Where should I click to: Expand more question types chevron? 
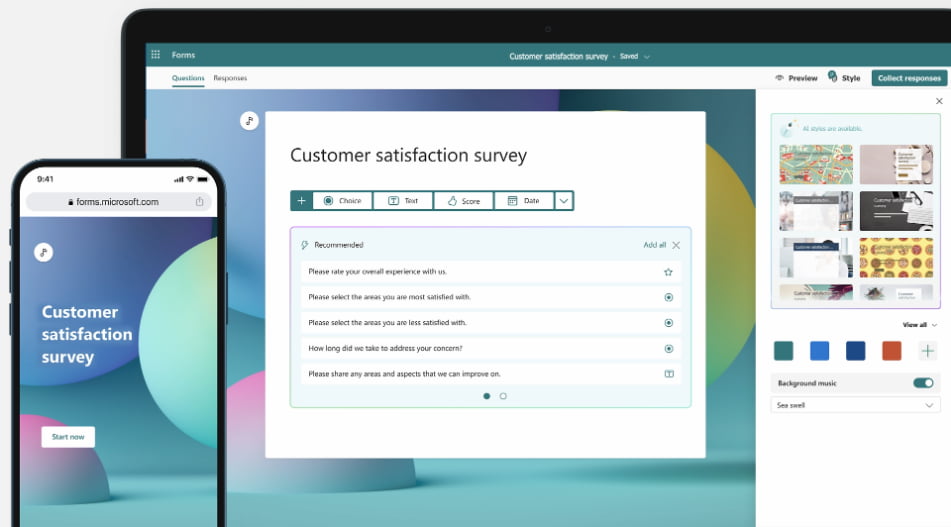click(564, 201)
